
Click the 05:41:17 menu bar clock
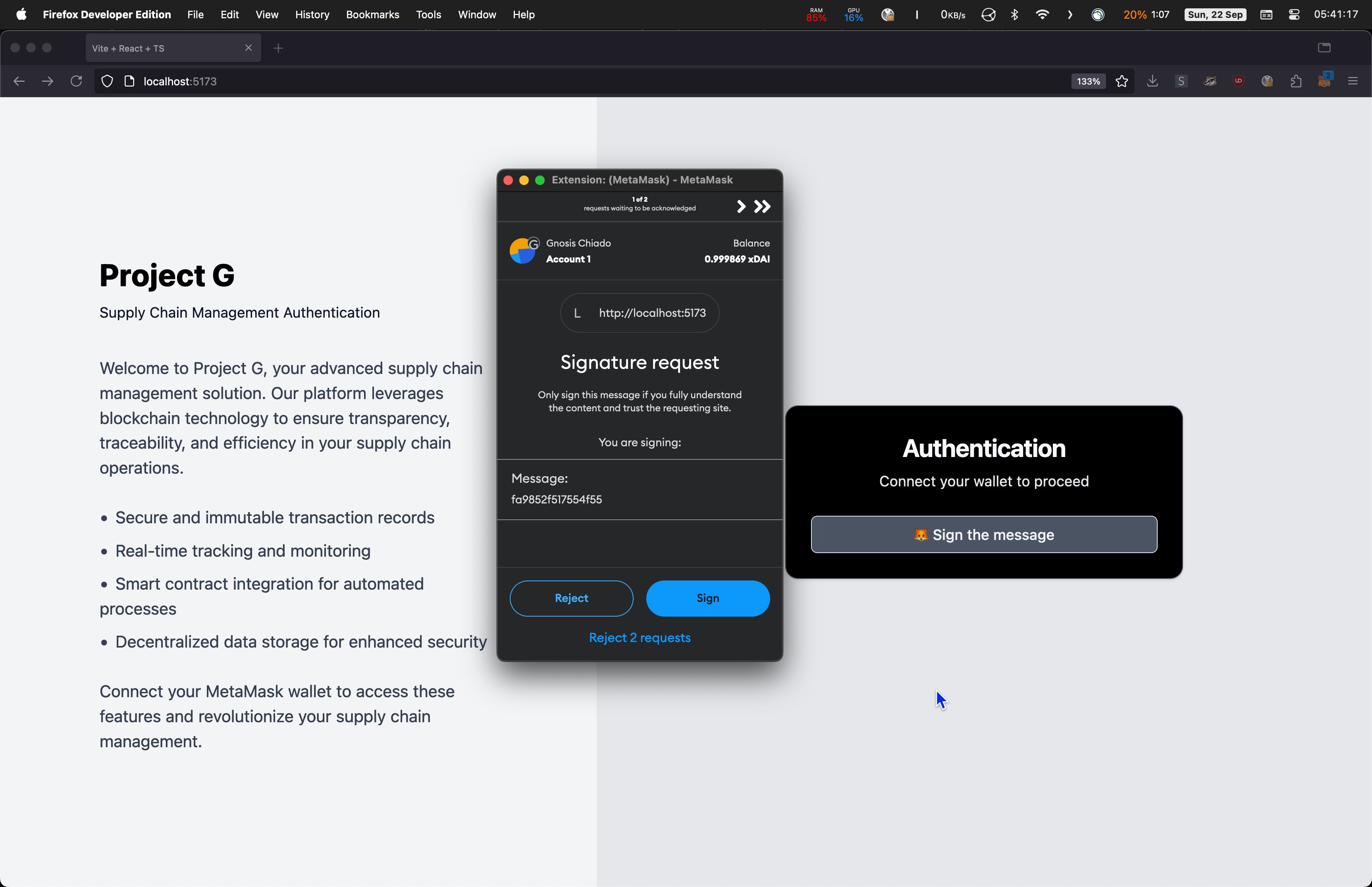[1336, 14]
